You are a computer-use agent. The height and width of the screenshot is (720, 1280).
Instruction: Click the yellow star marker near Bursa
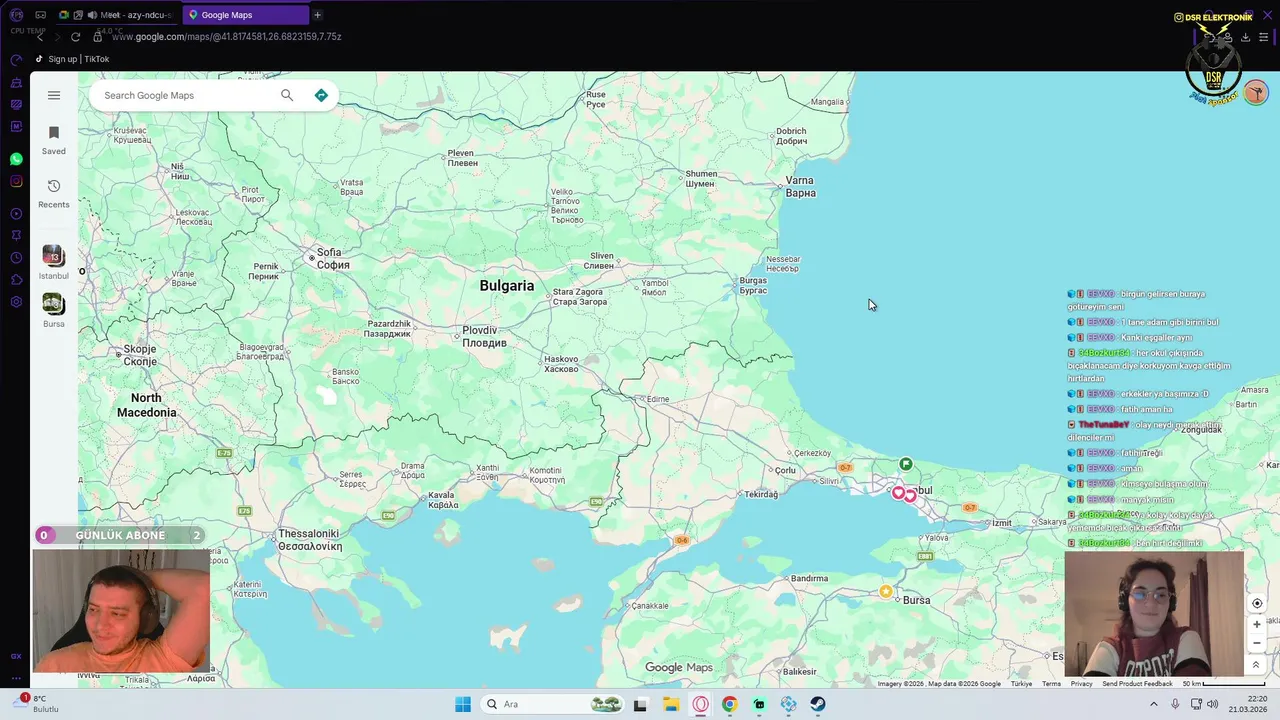886,591
